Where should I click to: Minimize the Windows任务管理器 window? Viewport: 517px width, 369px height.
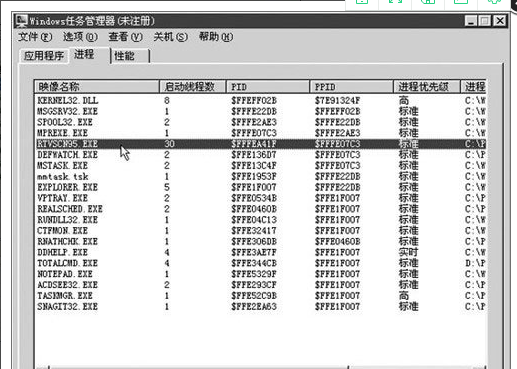pyautogui.click(x=471, y=21)
